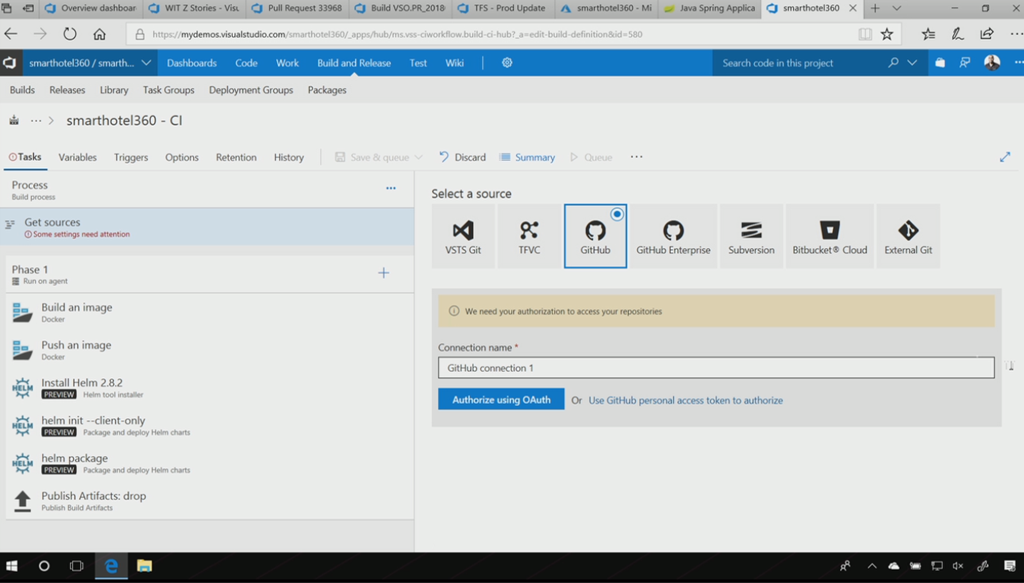This screenshot has width=1024, height=583.
Task: Open the smarthotel360 project dropdown
Action: click(x=147, y=63)
